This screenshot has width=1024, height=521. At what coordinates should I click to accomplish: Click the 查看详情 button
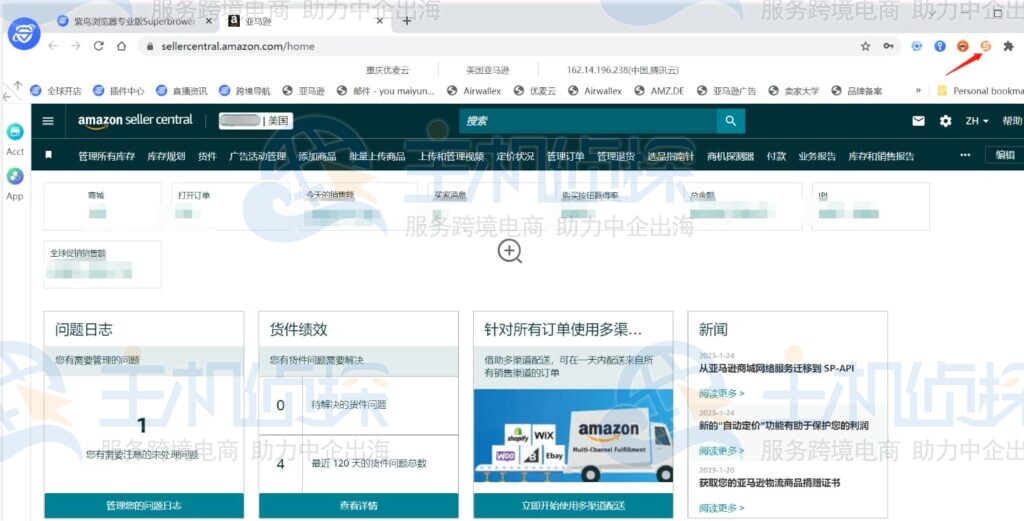359,505
